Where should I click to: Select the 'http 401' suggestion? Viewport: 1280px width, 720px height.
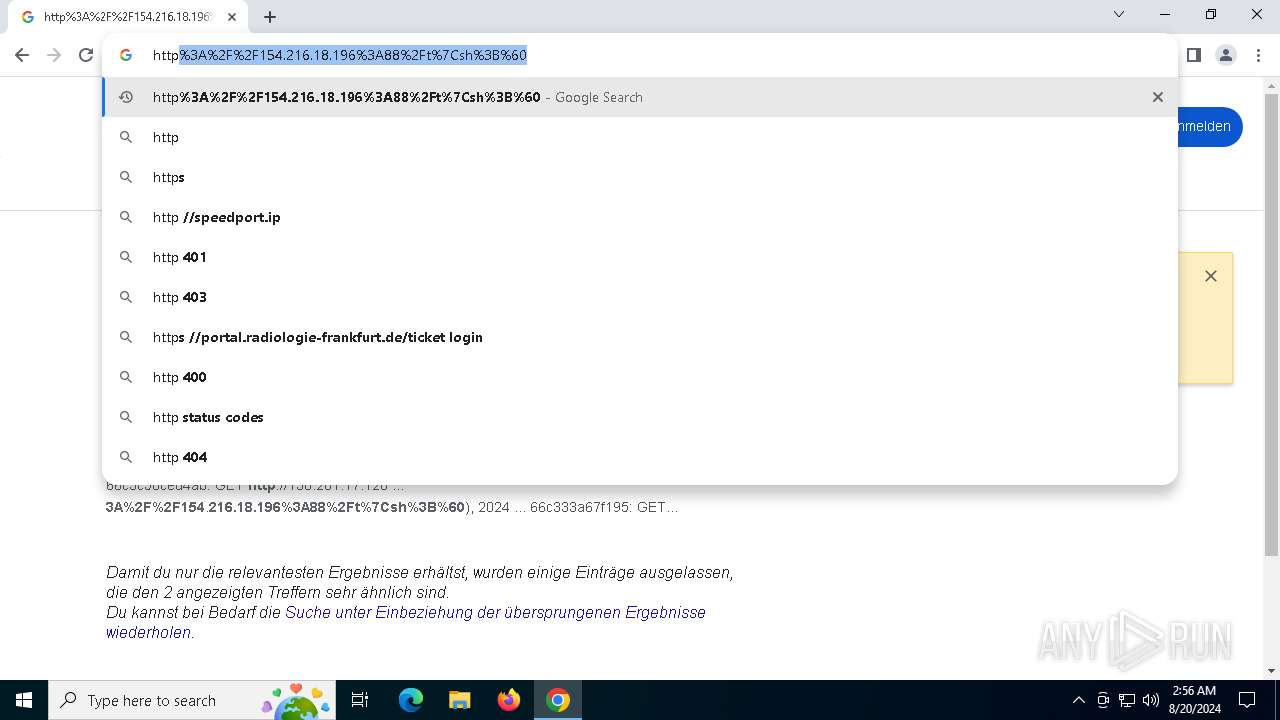640,257
